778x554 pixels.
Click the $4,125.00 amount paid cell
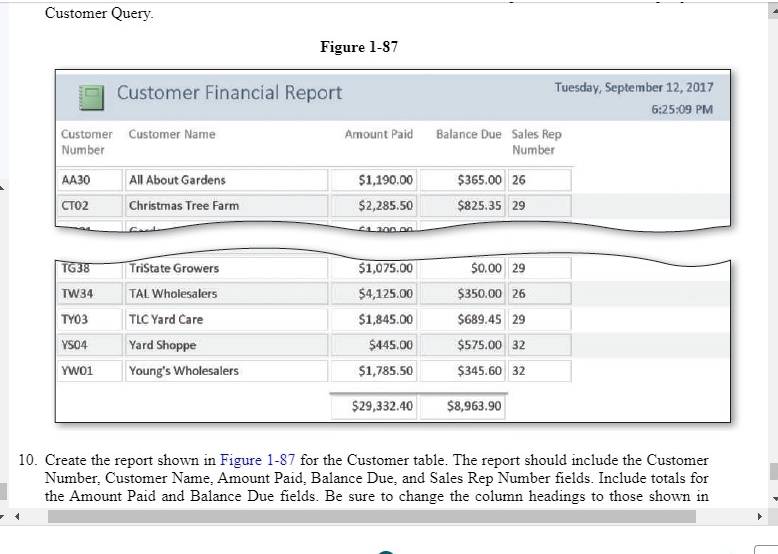click(x=374, y=294)
